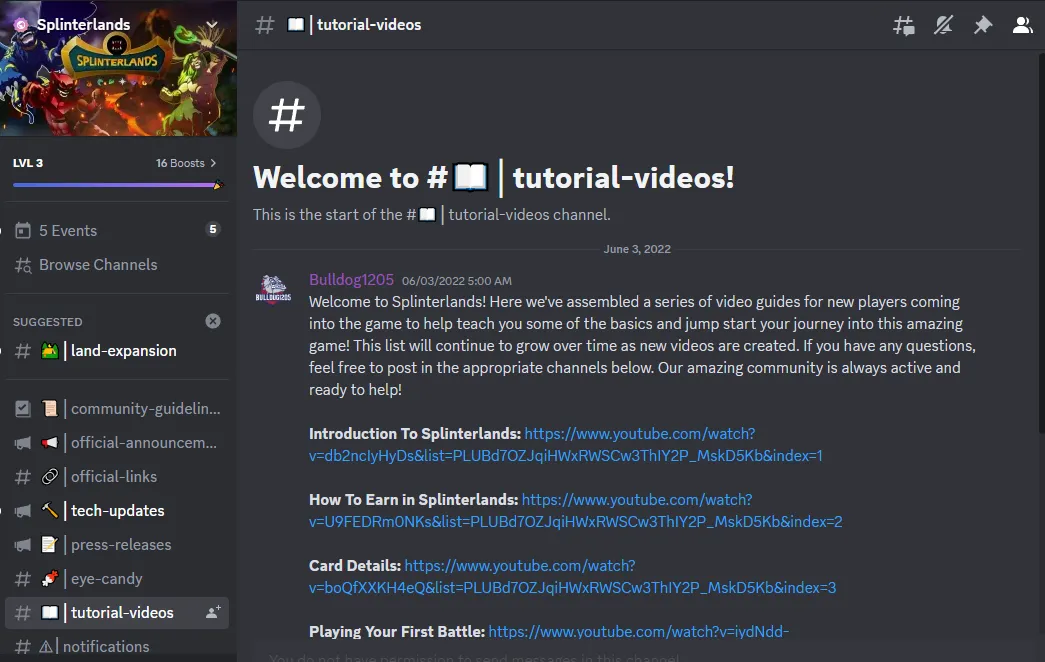Image resolution: width=1045 pixels, height=662 pixels.
Task: Click the create invite icon on tutorial-videos
Action: tap(213, 612)
